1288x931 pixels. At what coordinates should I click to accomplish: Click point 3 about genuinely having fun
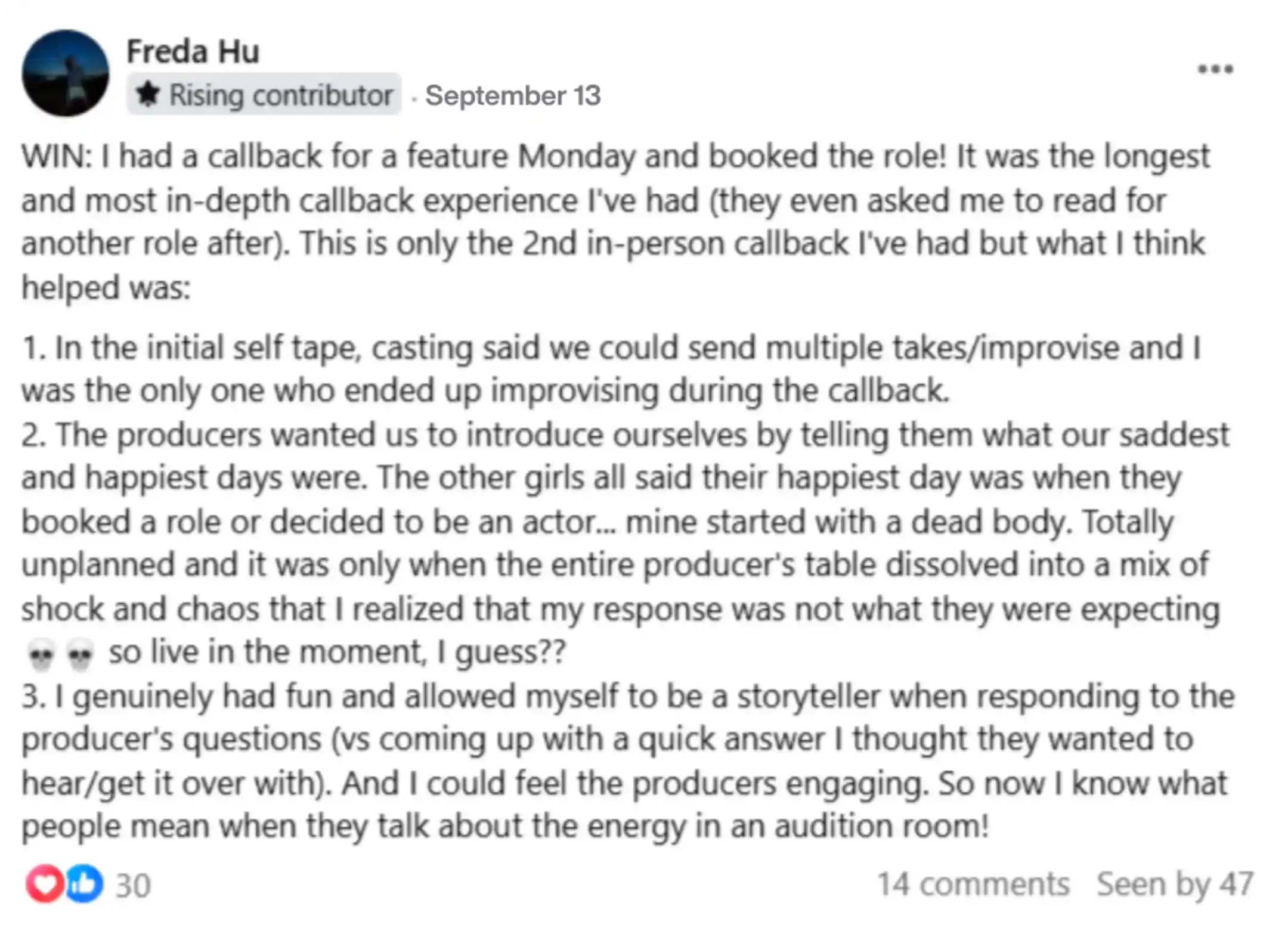coord(627,761)
